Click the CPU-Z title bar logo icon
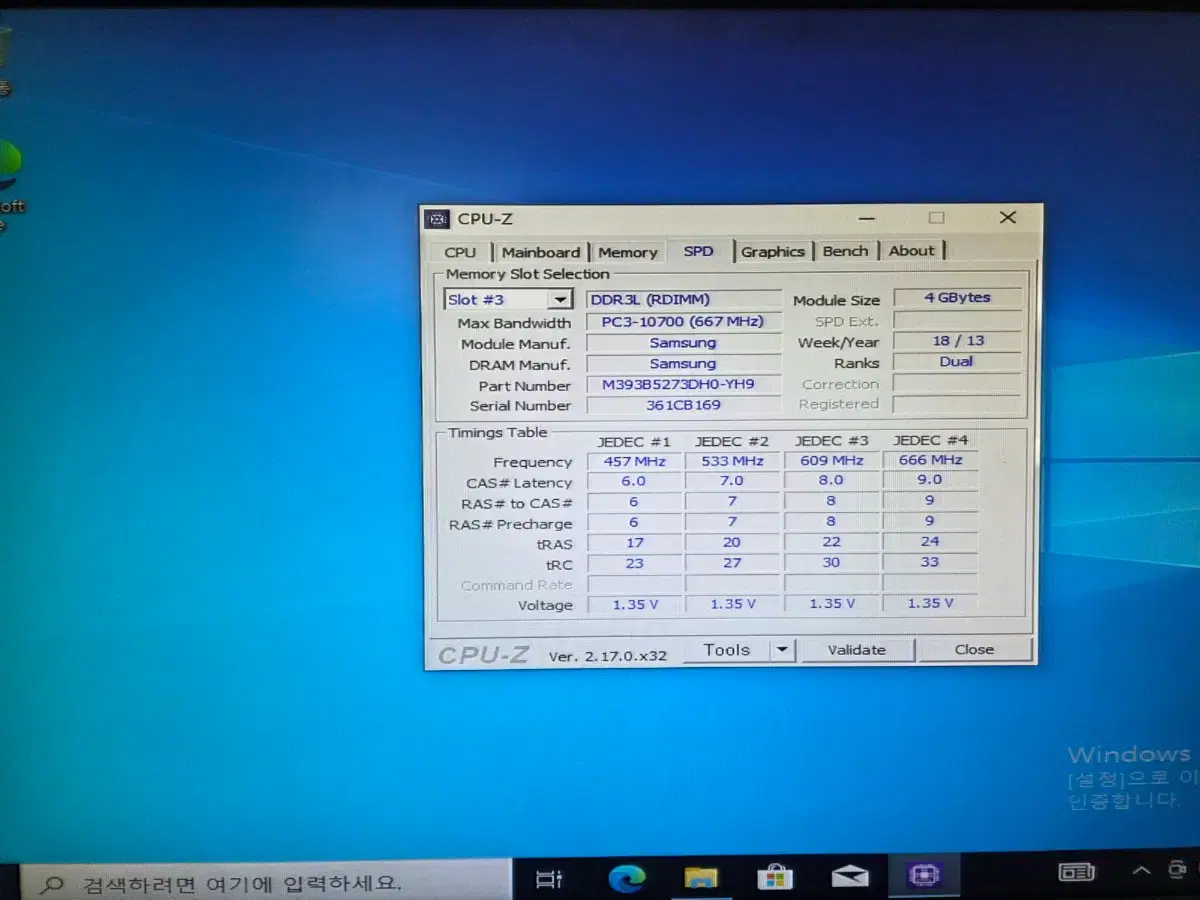Screen dimensions: 1200x900 (437, 219)
